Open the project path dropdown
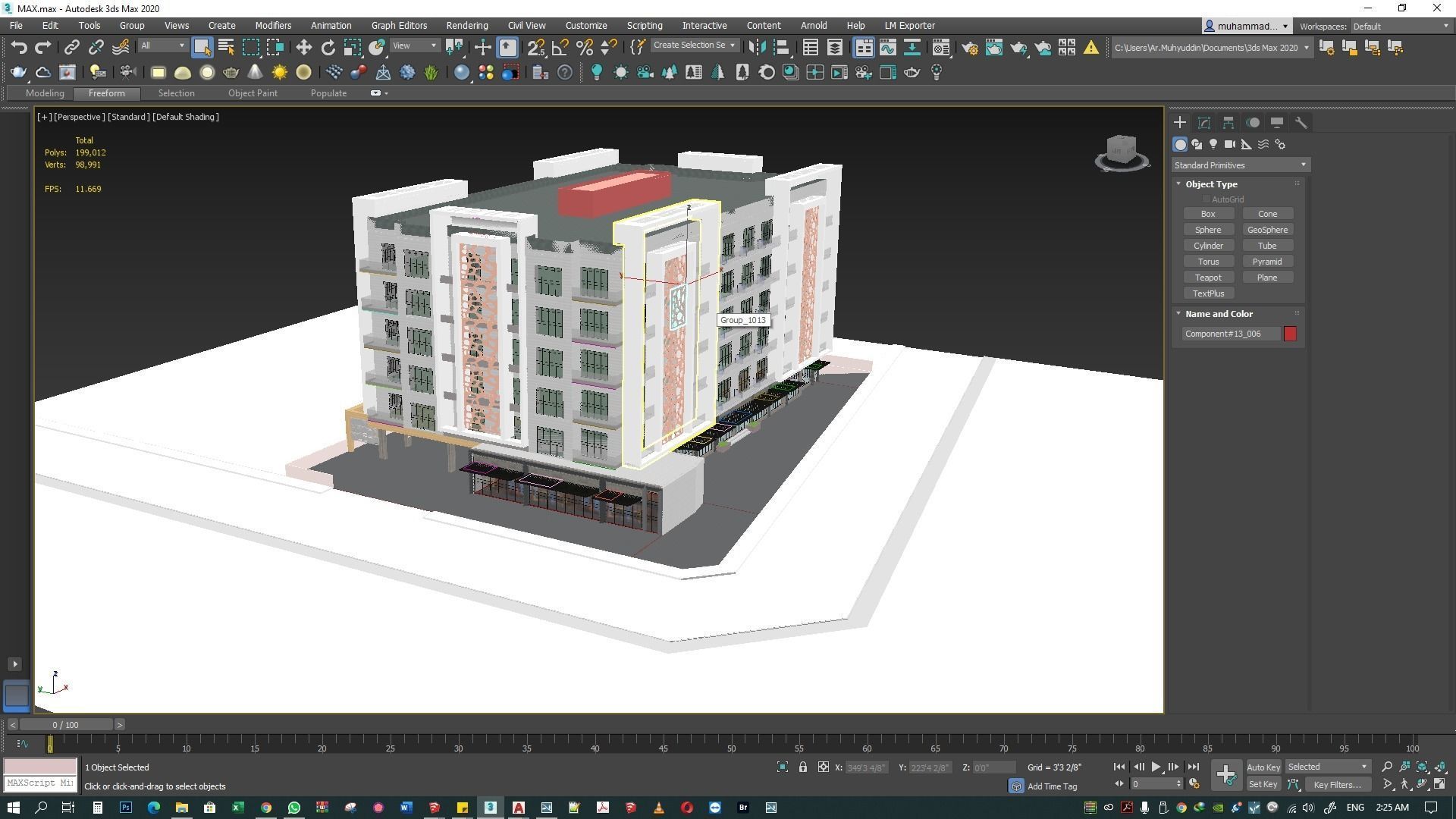1456x819 pixels. point(1212,48)
